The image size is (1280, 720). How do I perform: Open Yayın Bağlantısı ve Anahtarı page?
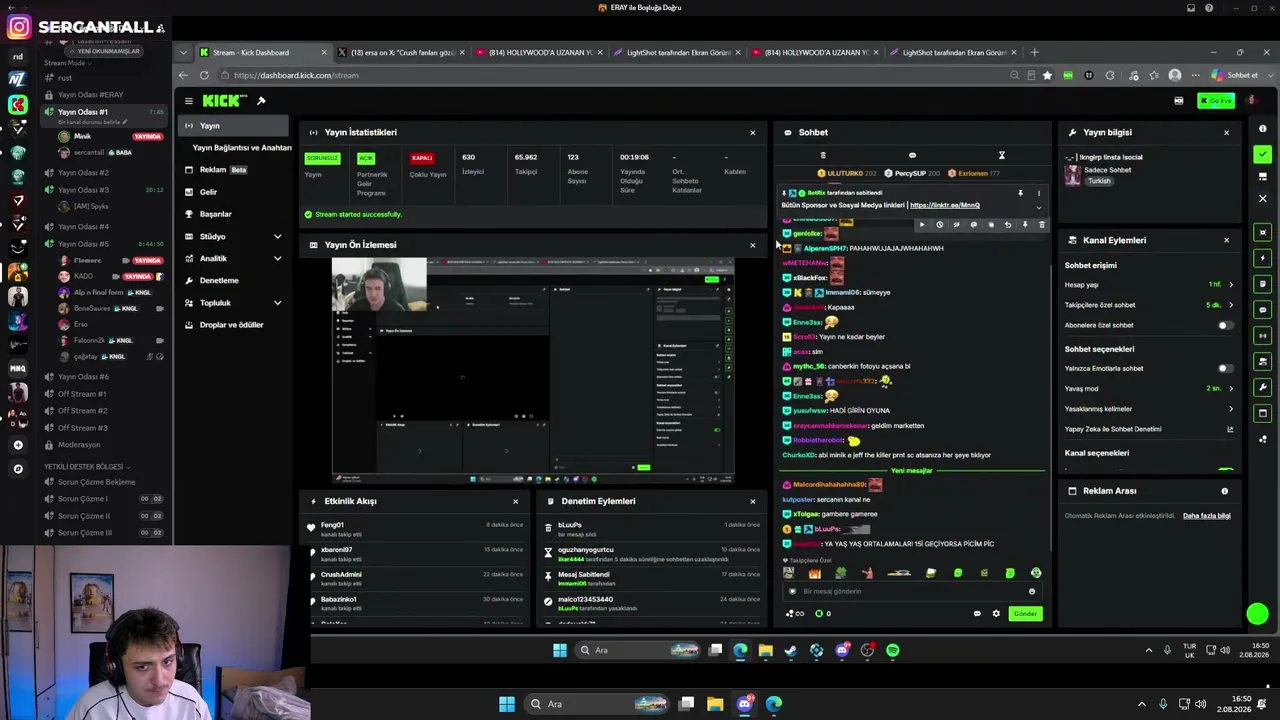click(x=242, y=148)
